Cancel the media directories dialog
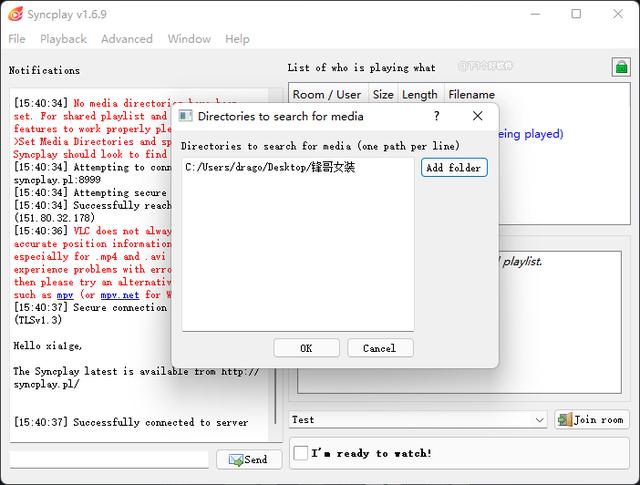Viewport: 640px width, 485px height. click(x=380, y=348)
